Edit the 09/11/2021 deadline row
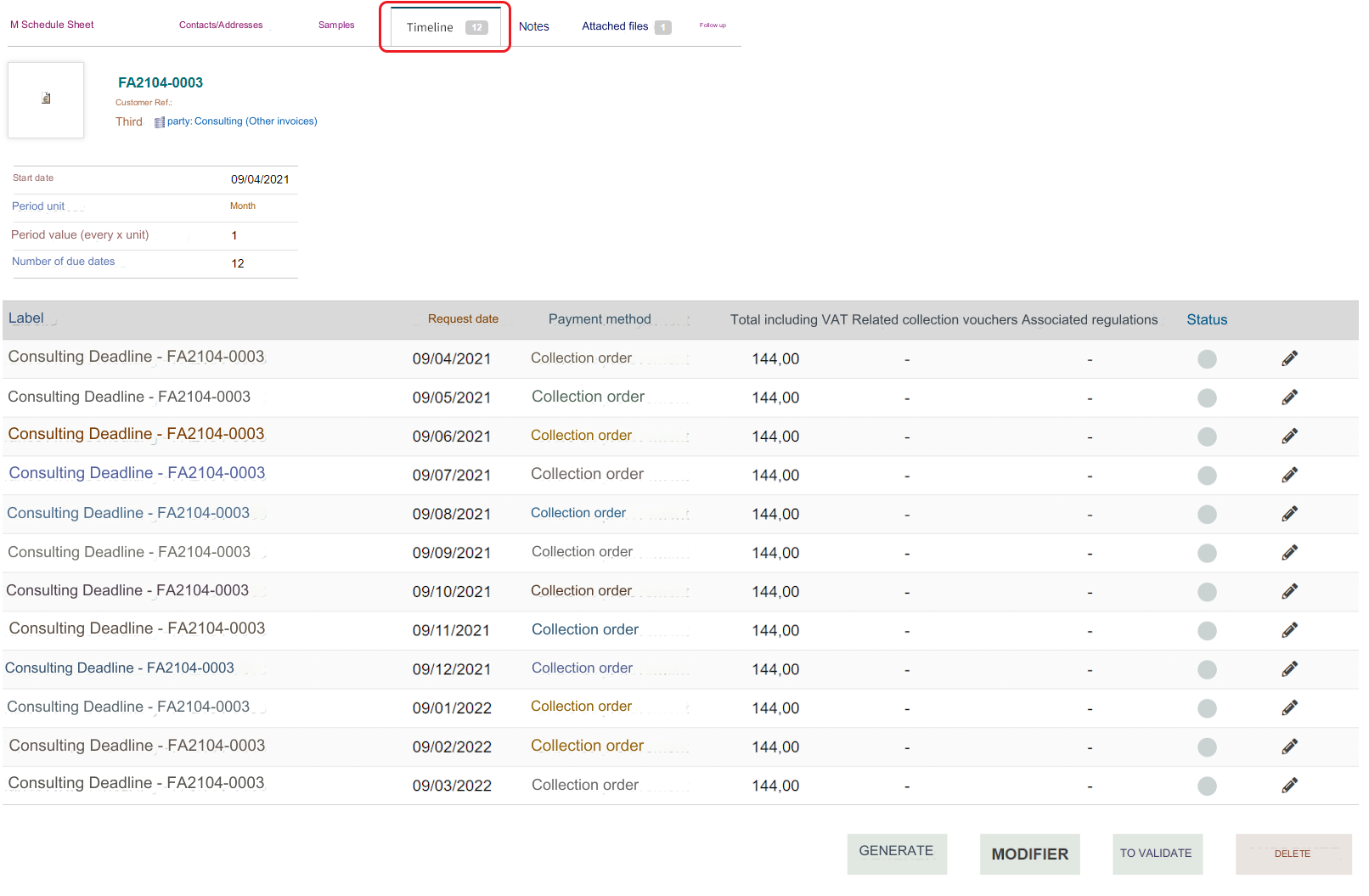Screen dimensions: 1369x896 pyautogui.click(x=1289, y=630)
